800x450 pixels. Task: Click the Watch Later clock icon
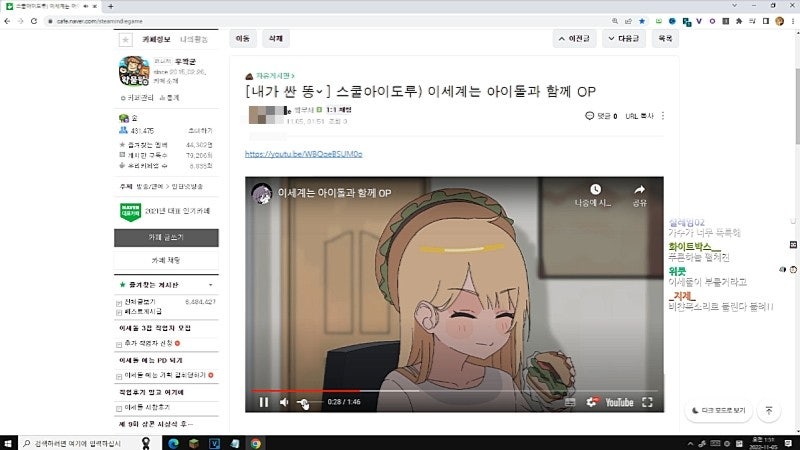point(595,189)
